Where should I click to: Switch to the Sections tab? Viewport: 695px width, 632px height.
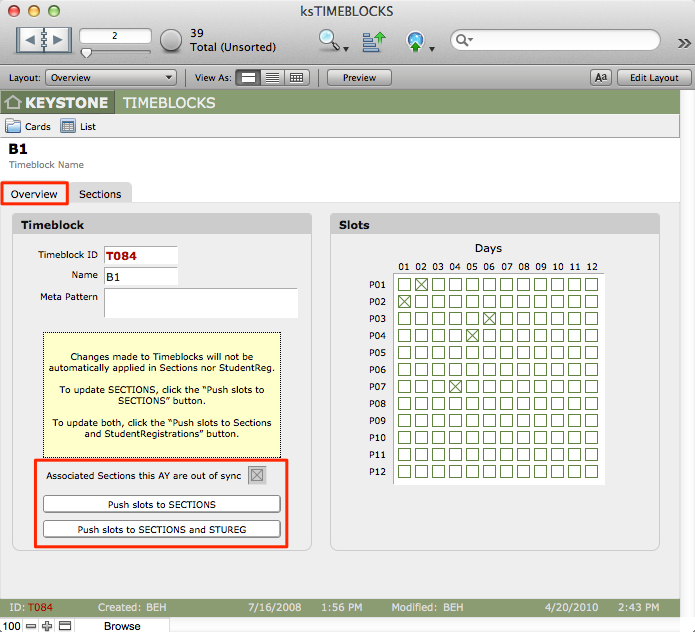[x=100, y=194]
